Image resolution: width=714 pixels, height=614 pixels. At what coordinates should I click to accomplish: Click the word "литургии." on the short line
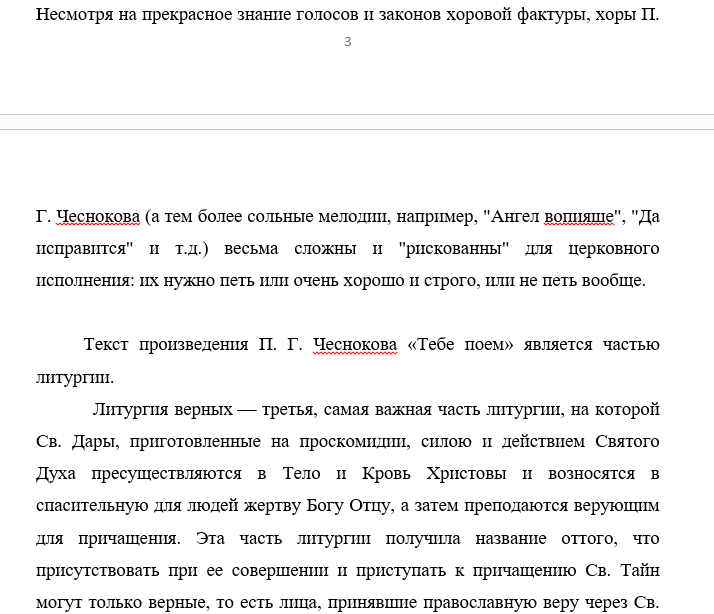pyautogui.click(x=75, y=377)
